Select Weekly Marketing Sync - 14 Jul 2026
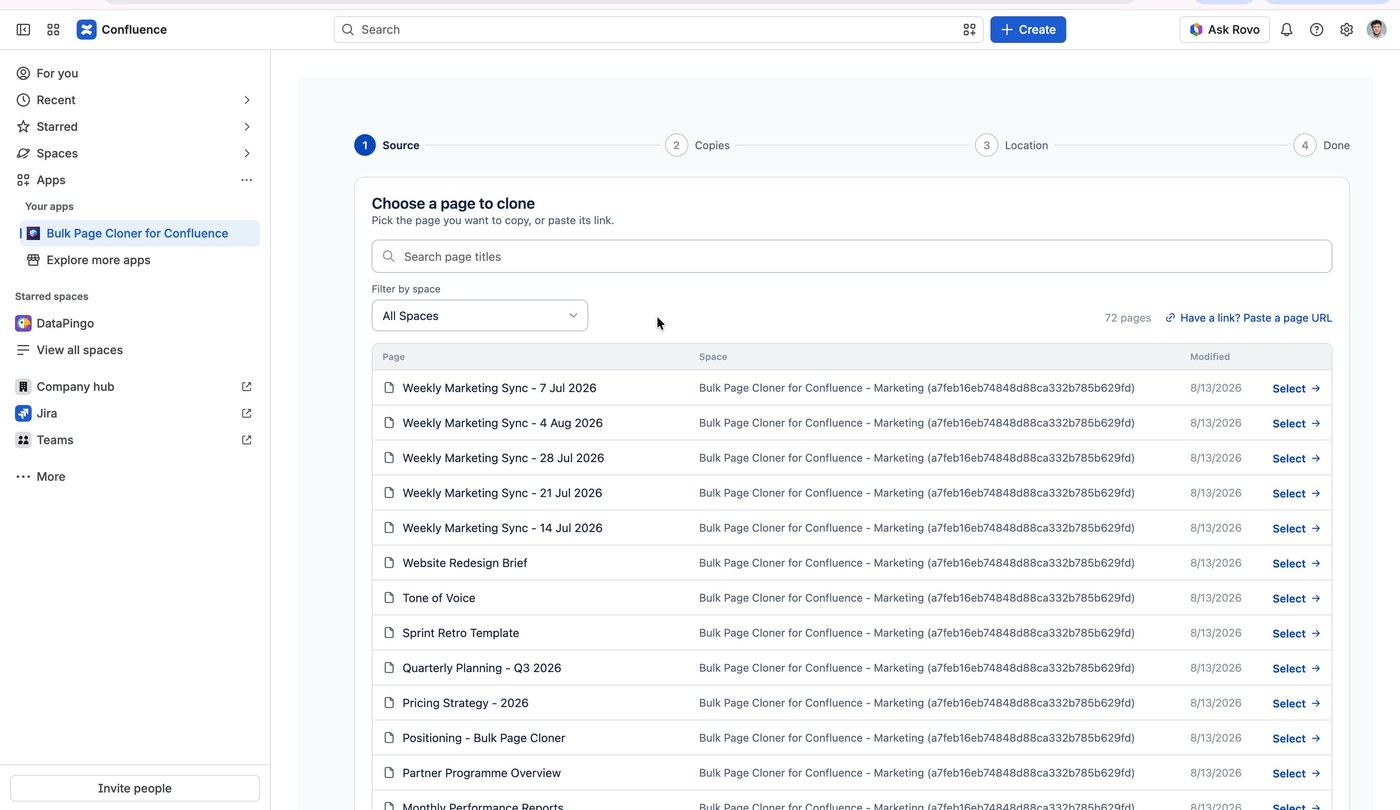Image resolution: width=1400 pixels, height=810 pixels. [x=1296, y=528]
